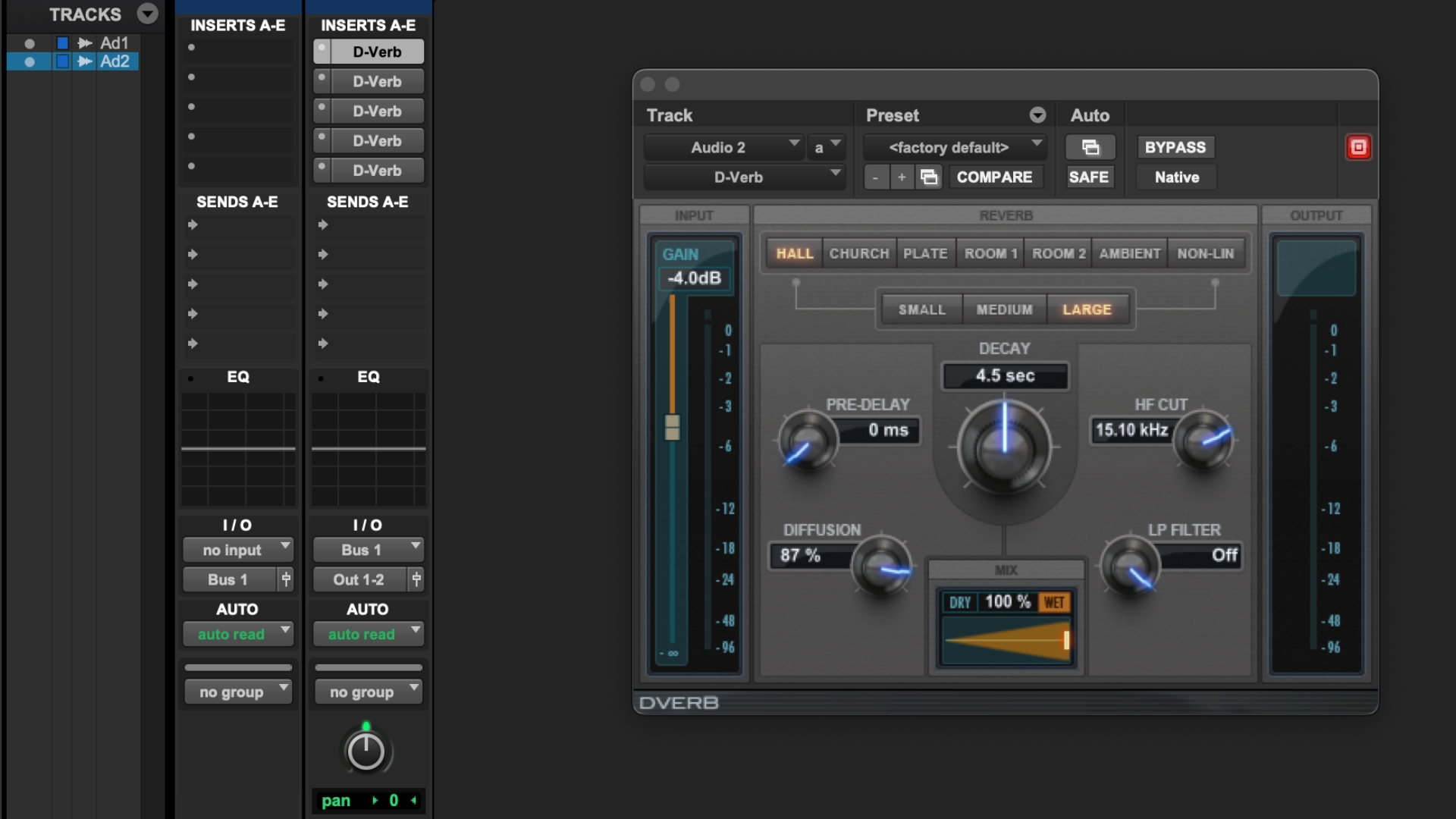1456x819 pixels.
Task: Set reverb size to MEDIUM
Action: tap(1005, 309)
